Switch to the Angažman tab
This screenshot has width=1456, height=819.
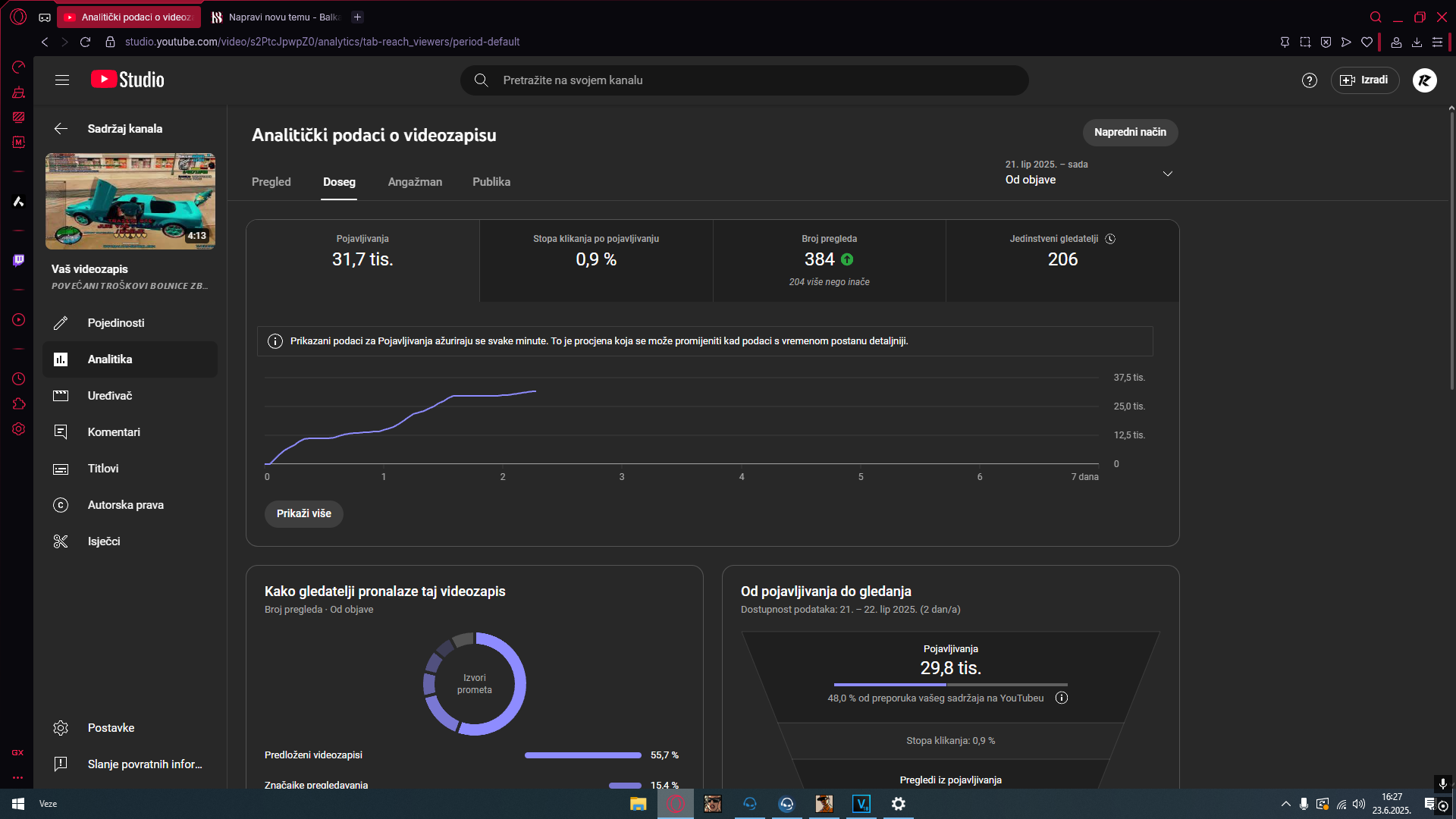click(x=415, y=182)
